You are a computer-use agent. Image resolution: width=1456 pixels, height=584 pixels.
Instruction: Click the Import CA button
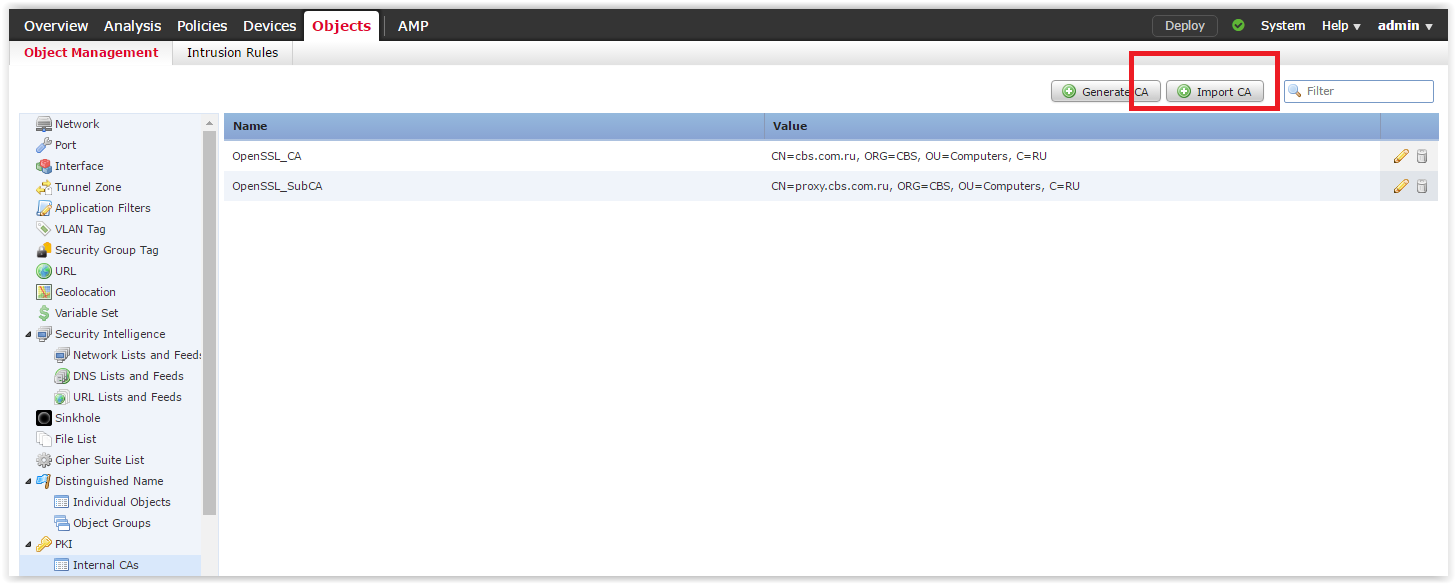(1215, 91)
